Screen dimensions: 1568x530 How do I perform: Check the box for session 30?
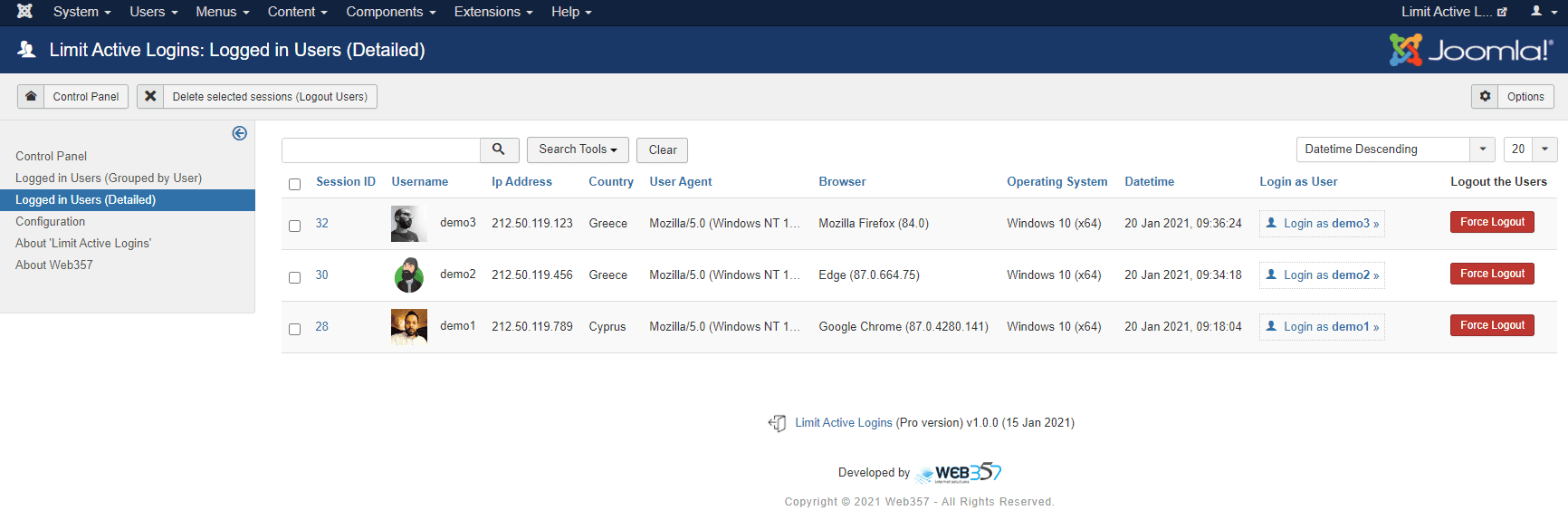(294, 277)
